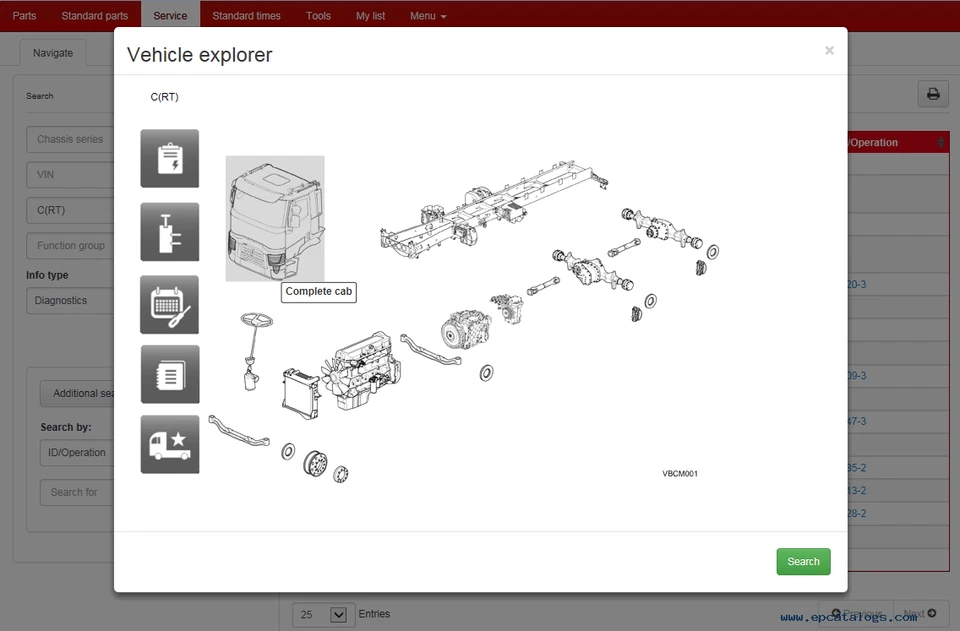Select the truck with star icon
The image size is (960, 631).
pyautogui.click(x=169, y=444)
